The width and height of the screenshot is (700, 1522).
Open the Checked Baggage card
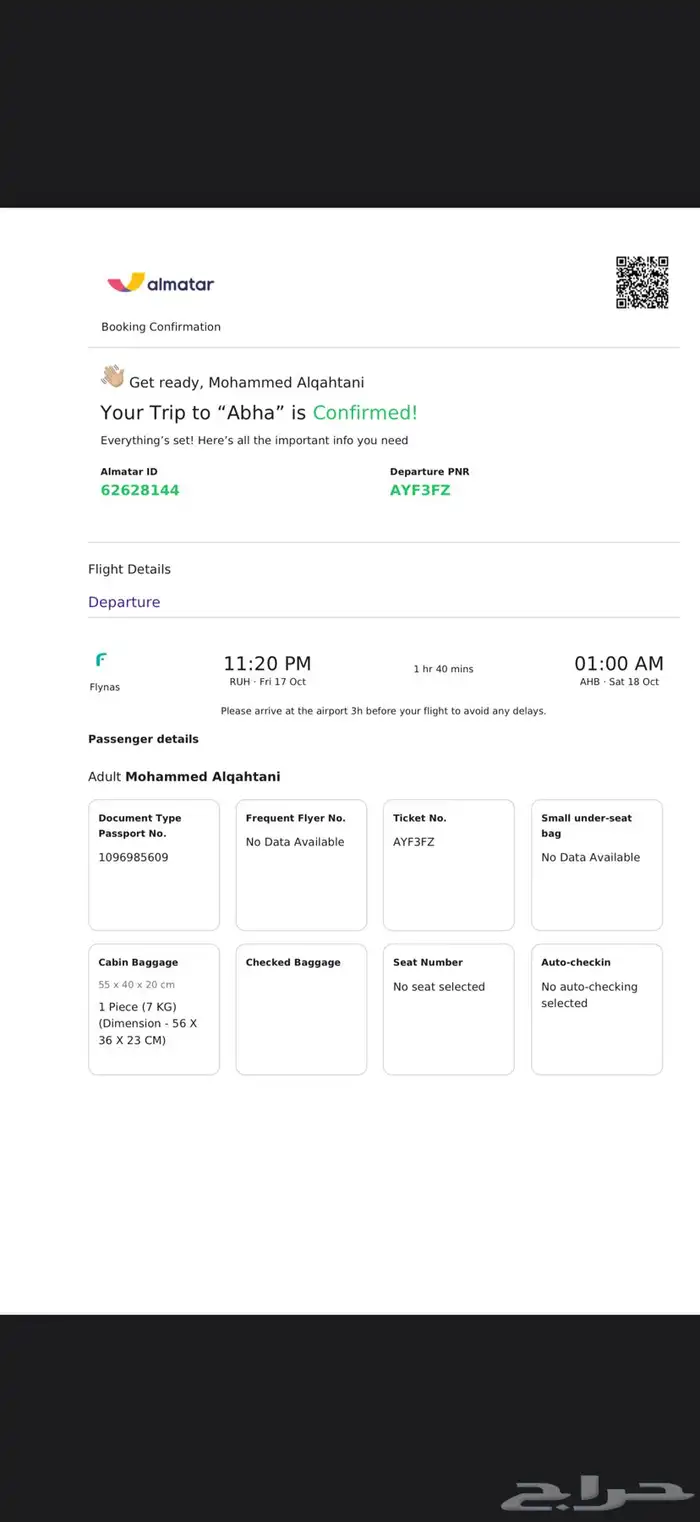click(301, 1009)
